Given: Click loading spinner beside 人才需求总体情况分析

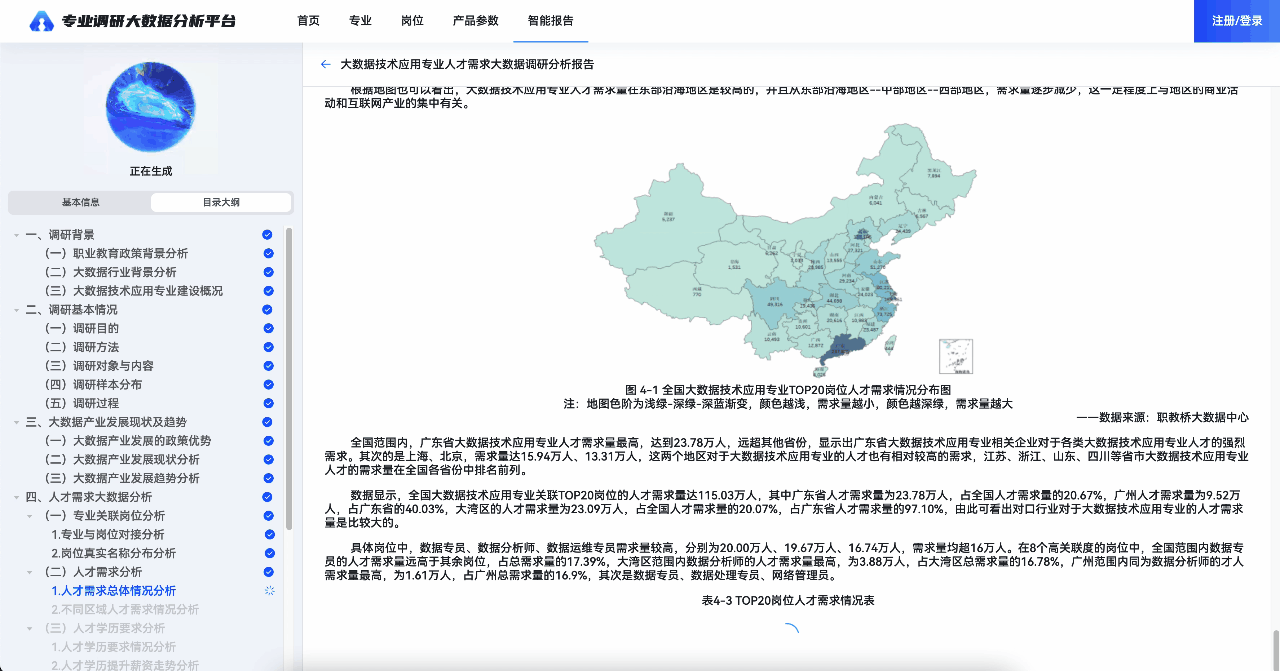Looking at the screenshot, I should (268, 591).
